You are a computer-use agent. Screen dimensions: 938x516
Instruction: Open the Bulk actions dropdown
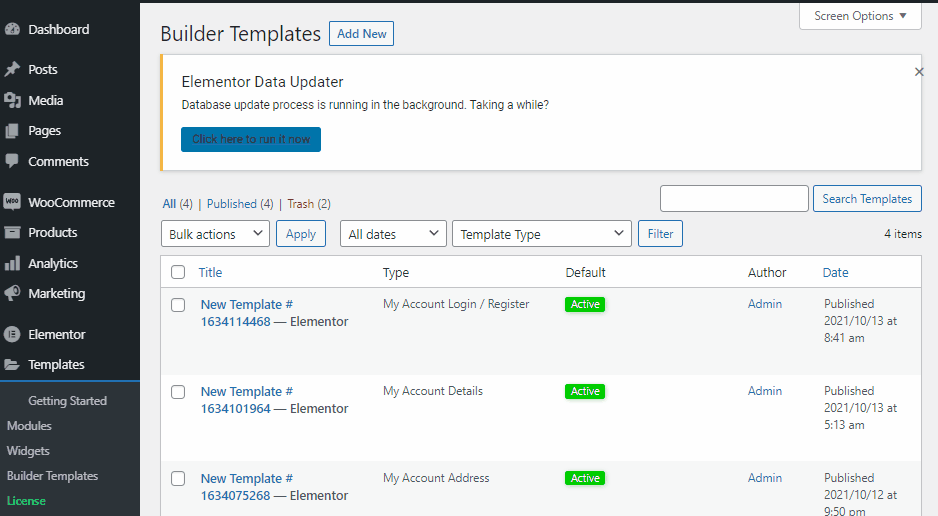(215, 234)
